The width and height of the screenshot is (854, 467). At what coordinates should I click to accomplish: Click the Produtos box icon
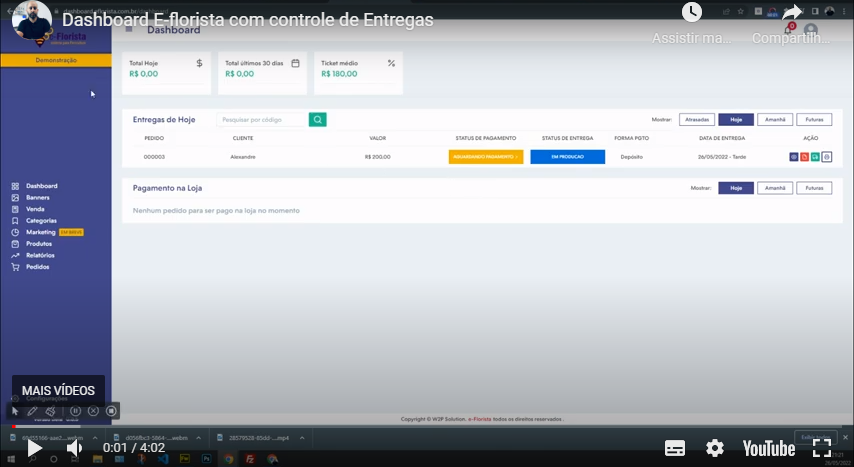(x=15, y=244)
